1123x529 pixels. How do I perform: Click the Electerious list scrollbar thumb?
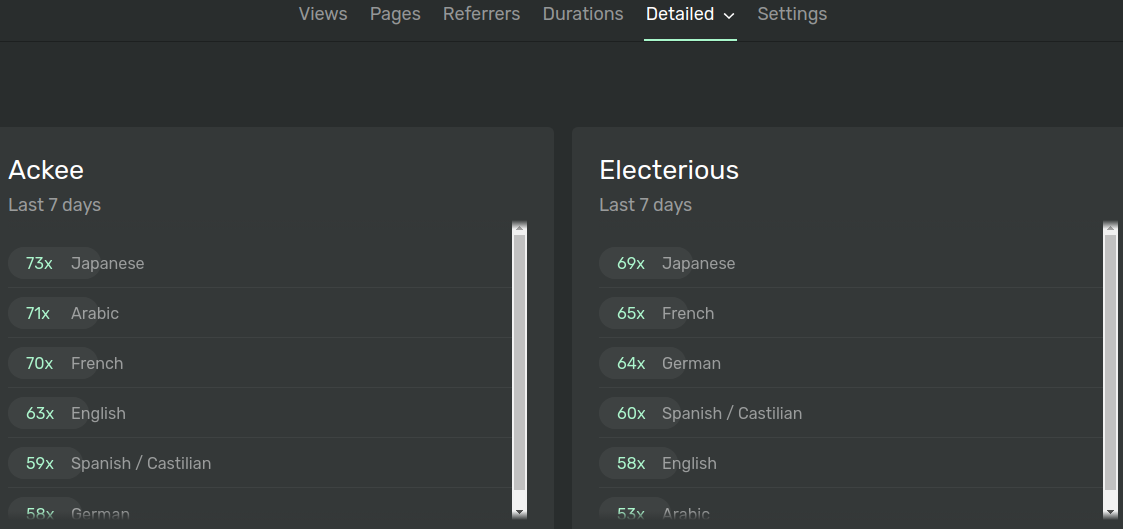pyautogui.click(x=1110, y=362)
